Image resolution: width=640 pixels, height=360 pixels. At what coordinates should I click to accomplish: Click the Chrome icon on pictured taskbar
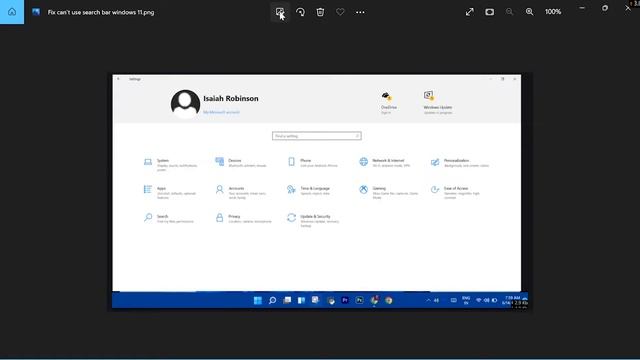(389, 300)
